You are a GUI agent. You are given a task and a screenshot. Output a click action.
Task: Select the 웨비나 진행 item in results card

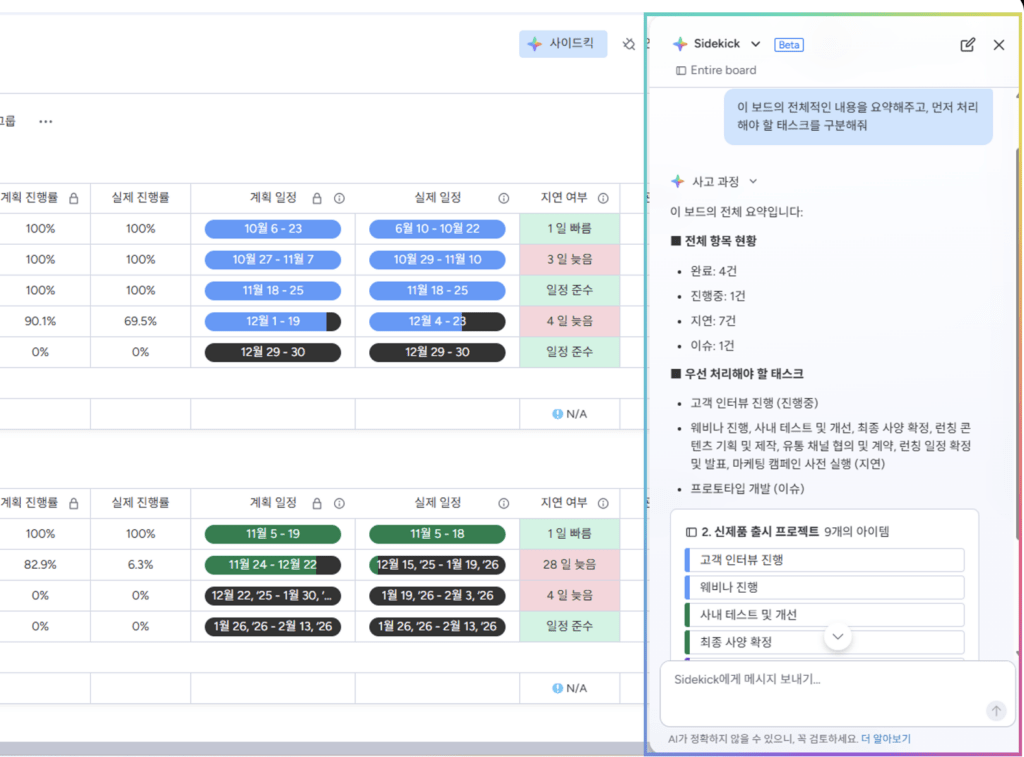(x=824, y=587)
